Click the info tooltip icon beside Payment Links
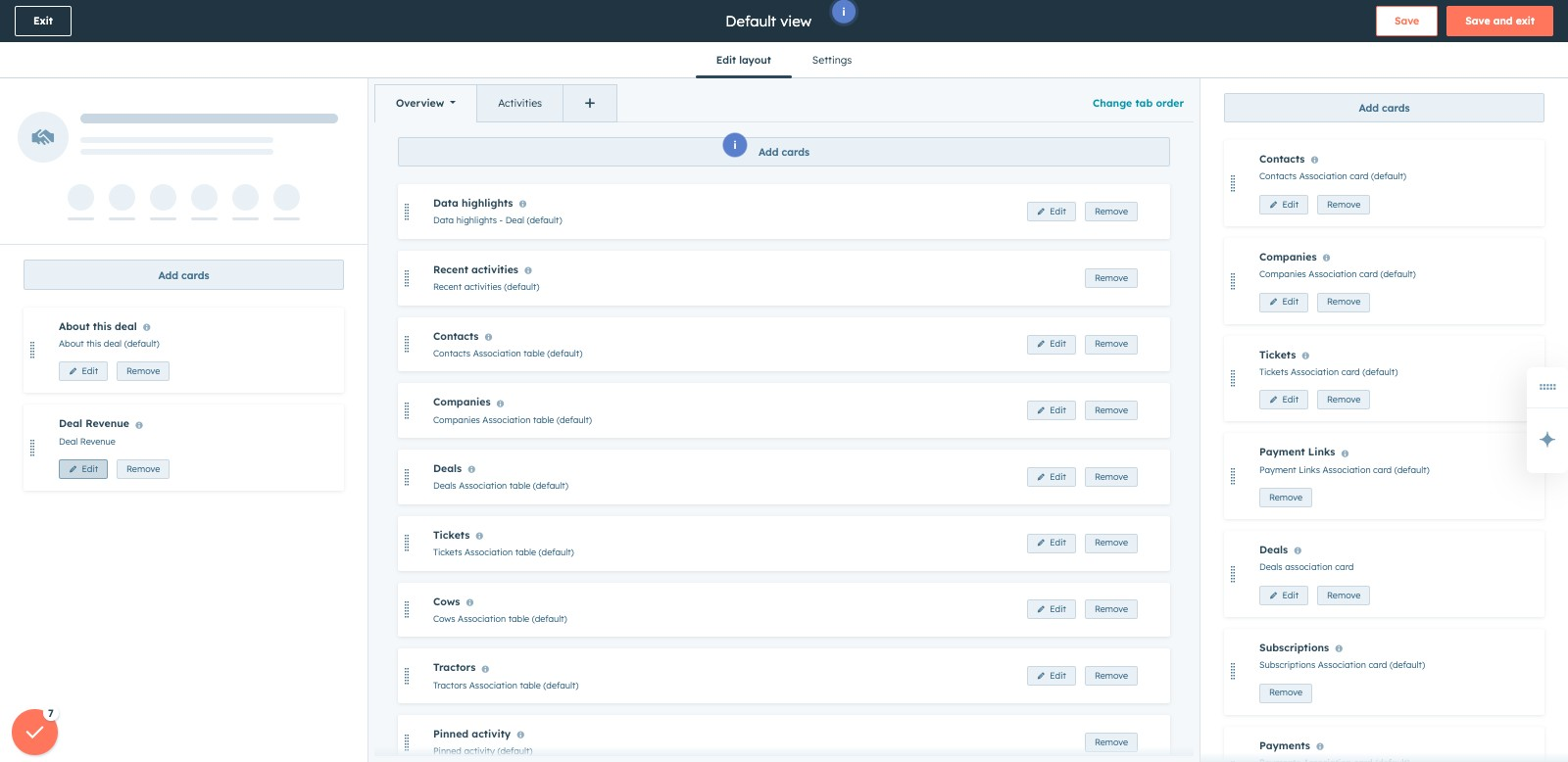The image size is (1568, 762). 1345,453
